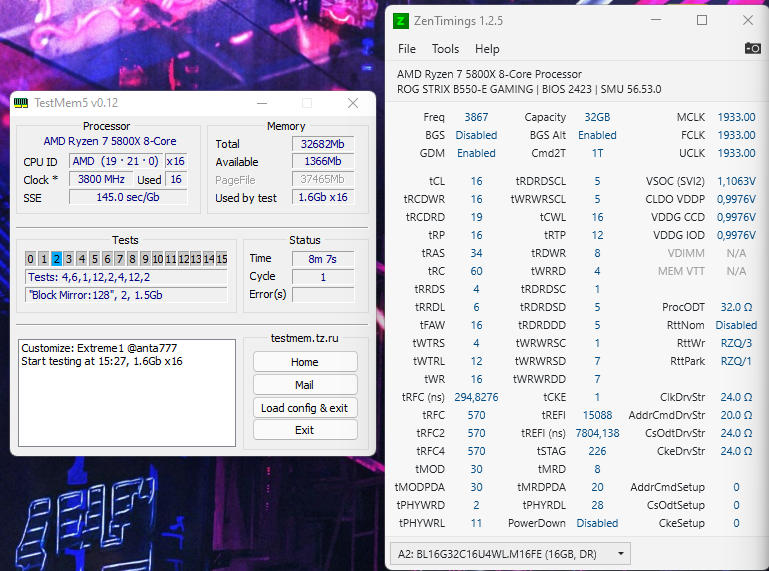Viewport: 769px width, 571px height.
Task: Click Load config & exit button
Action: (x=305, y=408)
